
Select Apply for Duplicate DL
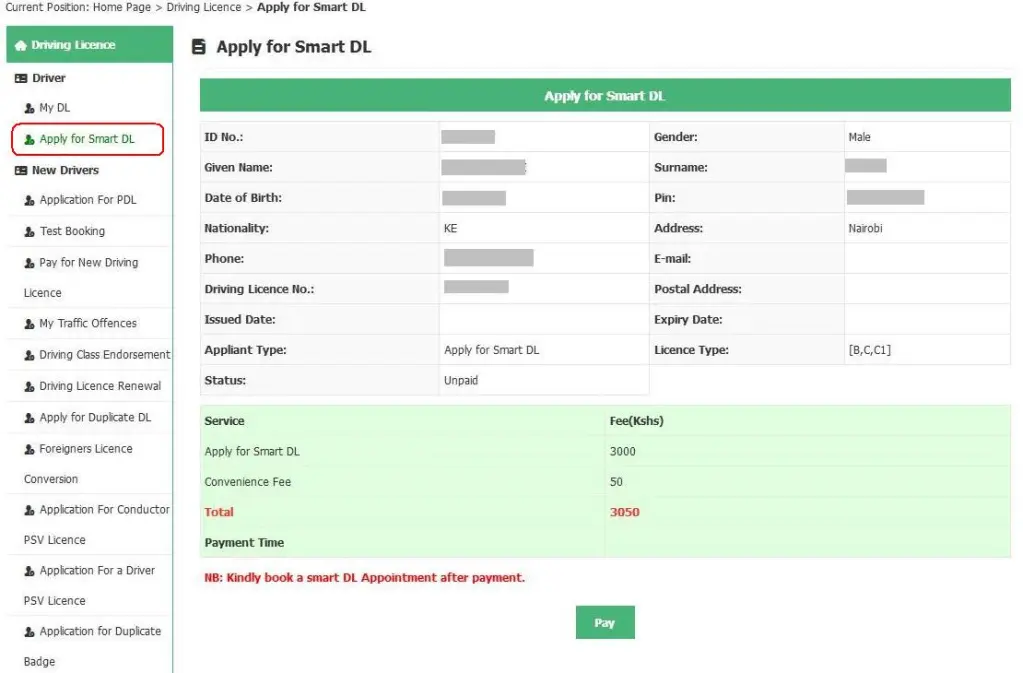coord(95,417)
